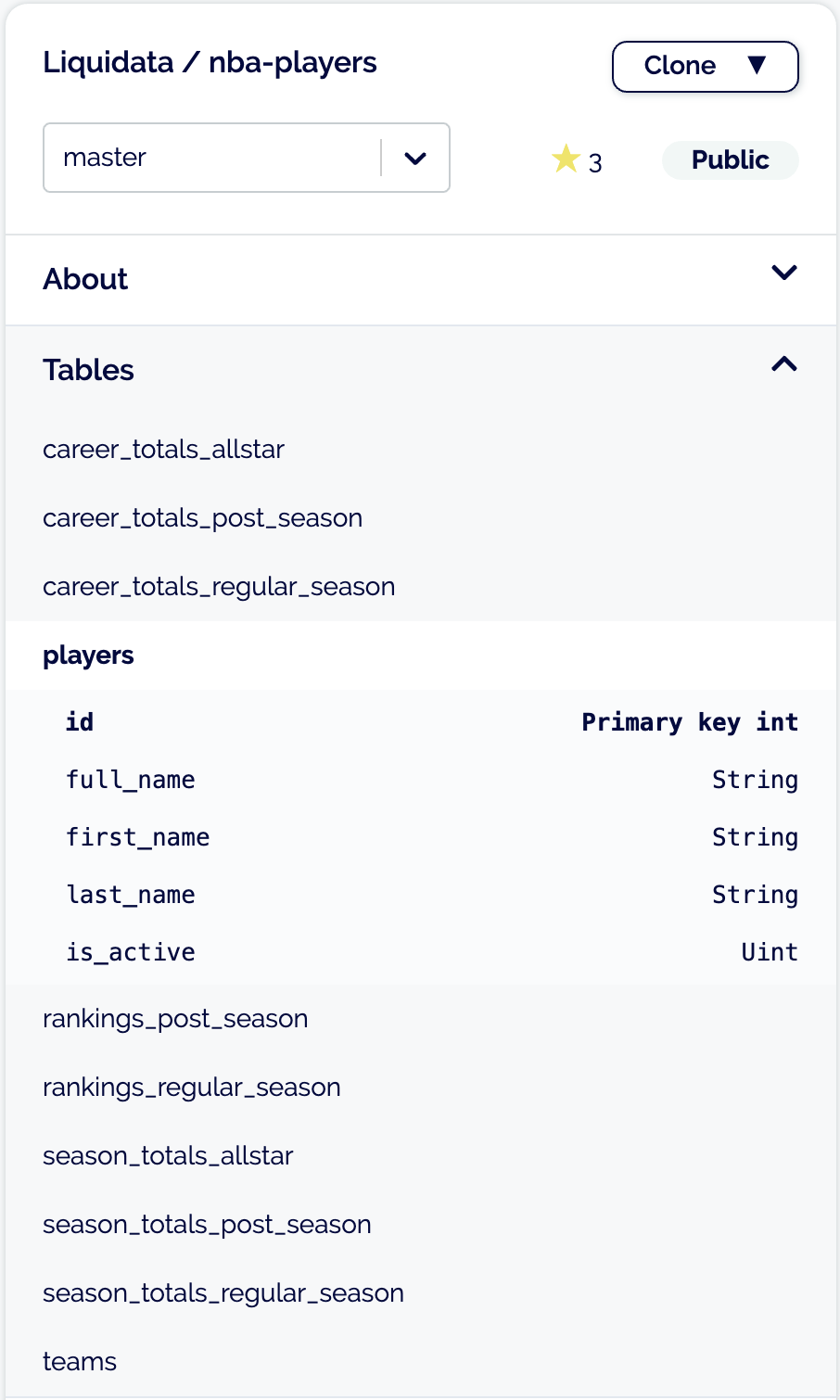The image size is (840, 1400).
Task: Expand the About section chevron
Action: click(x=784, y=273)
